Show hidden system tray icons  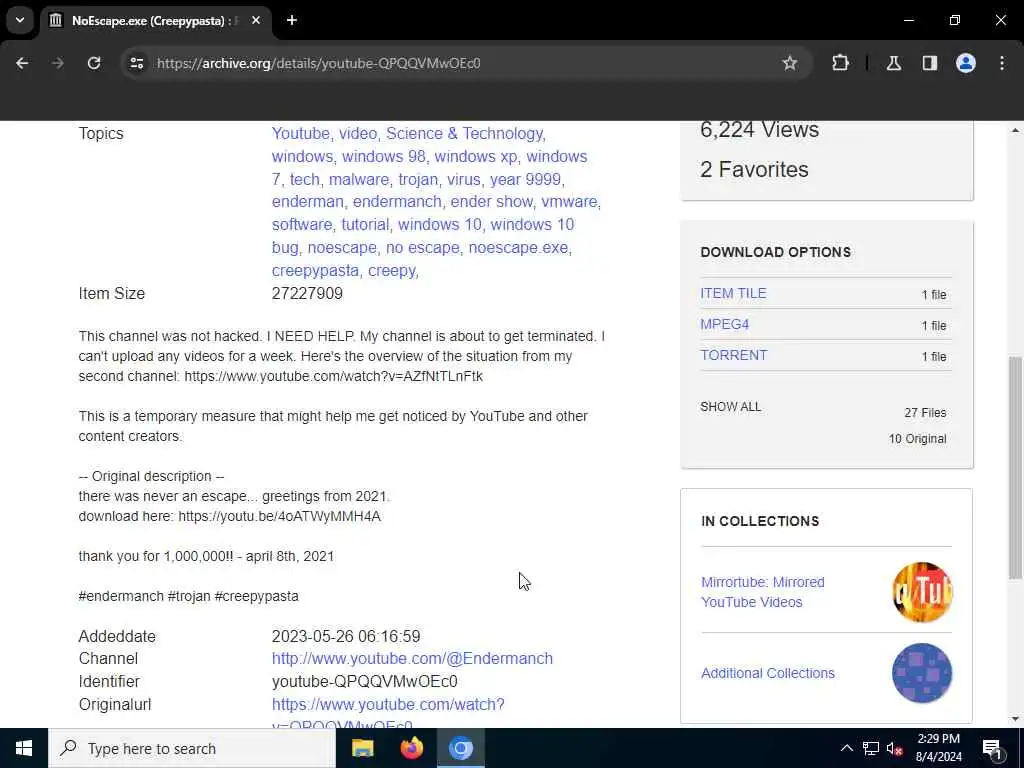[846, 748]
